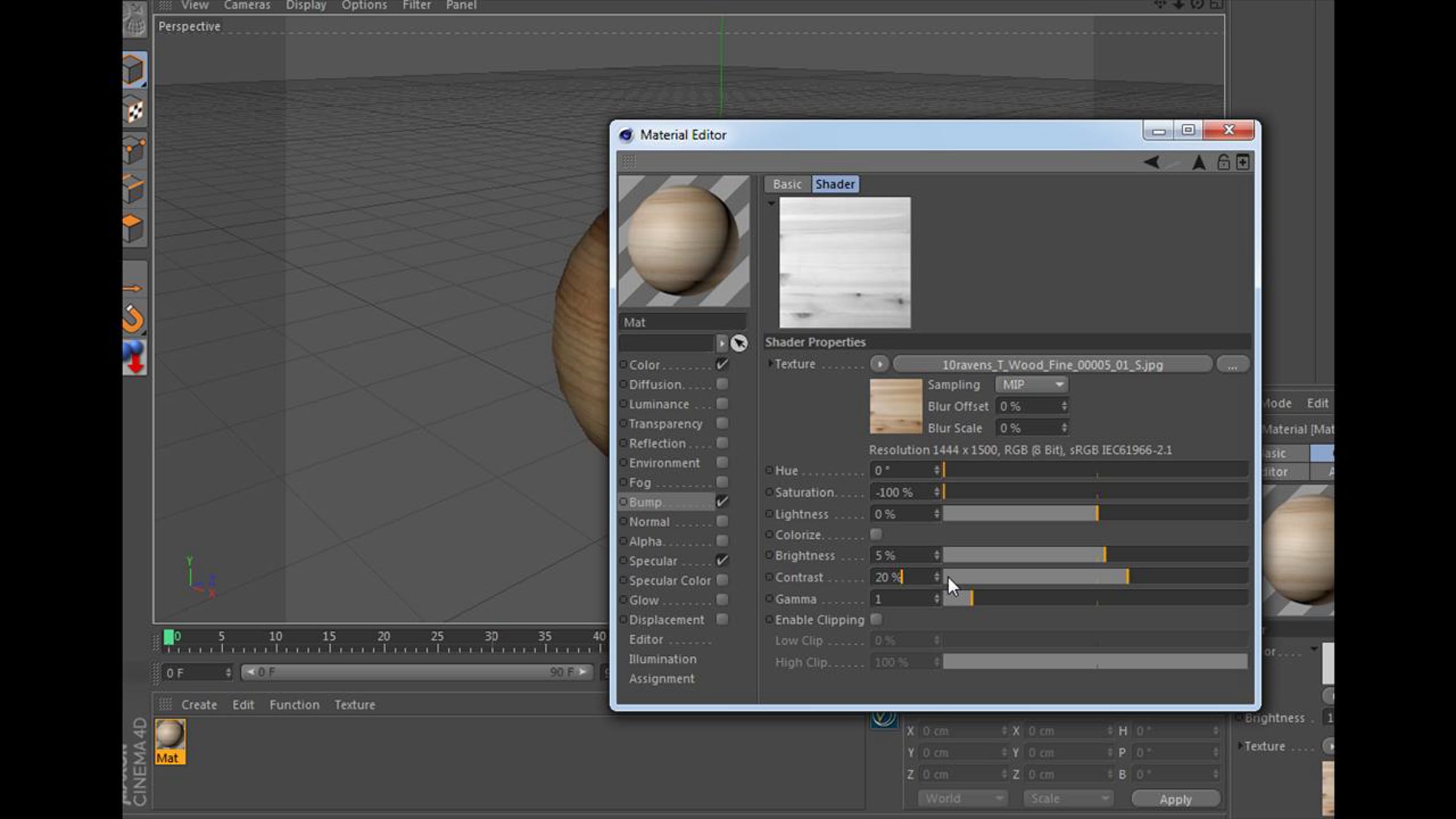
Task: Open the Function menu in material manager
Action: click(294, 704)
